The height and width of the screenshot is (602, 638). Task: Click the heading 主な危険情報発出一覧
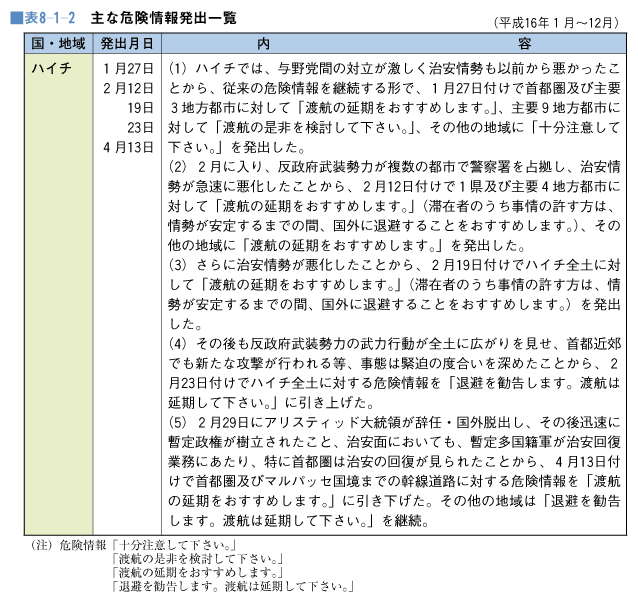(x=164, y=18)
